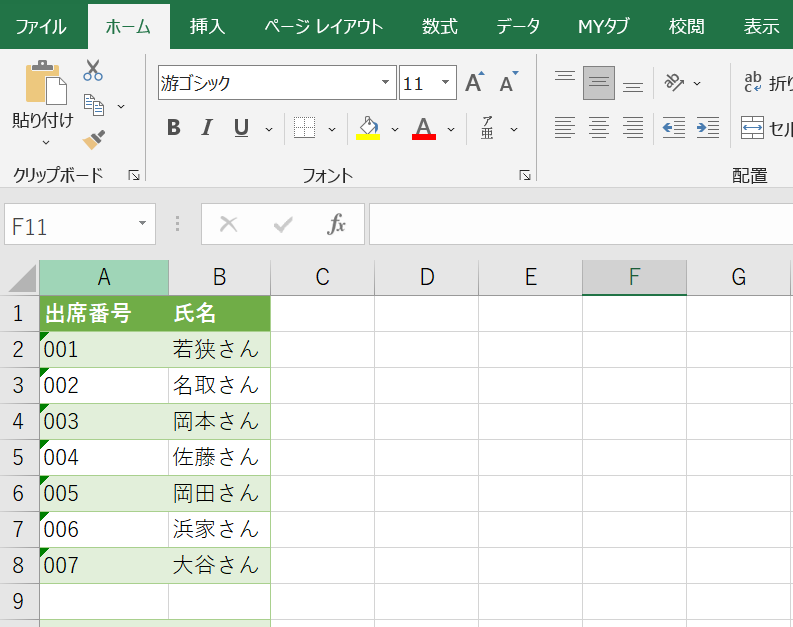Click the Increase Indent icon
This screenshot has width=793, height=627.
tap(707, 128)
